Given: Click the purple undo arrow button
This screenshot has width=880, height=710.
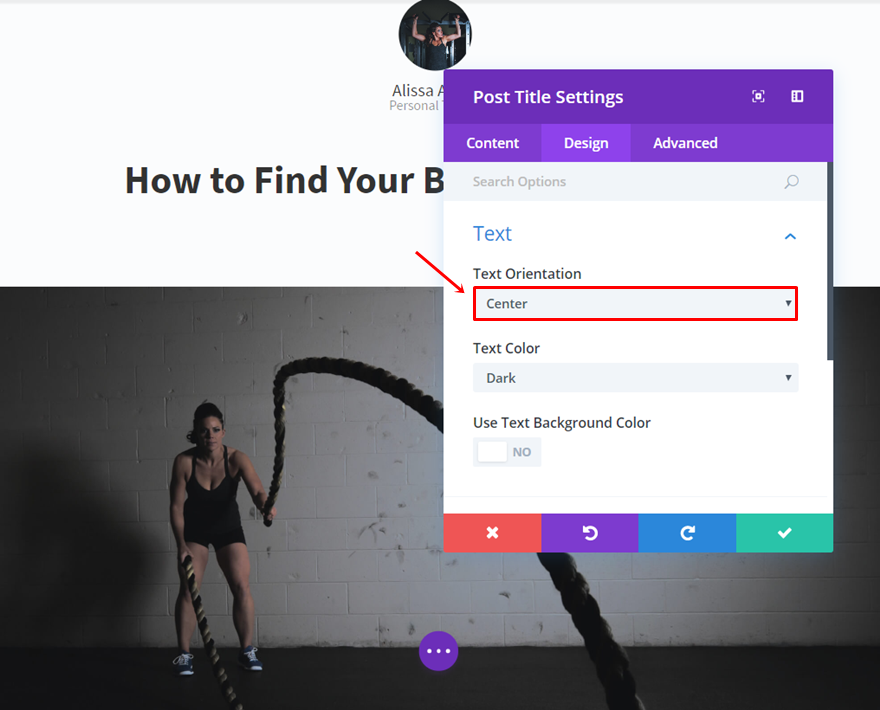Looking at the screenshot, I should click(x=590, y=533).
